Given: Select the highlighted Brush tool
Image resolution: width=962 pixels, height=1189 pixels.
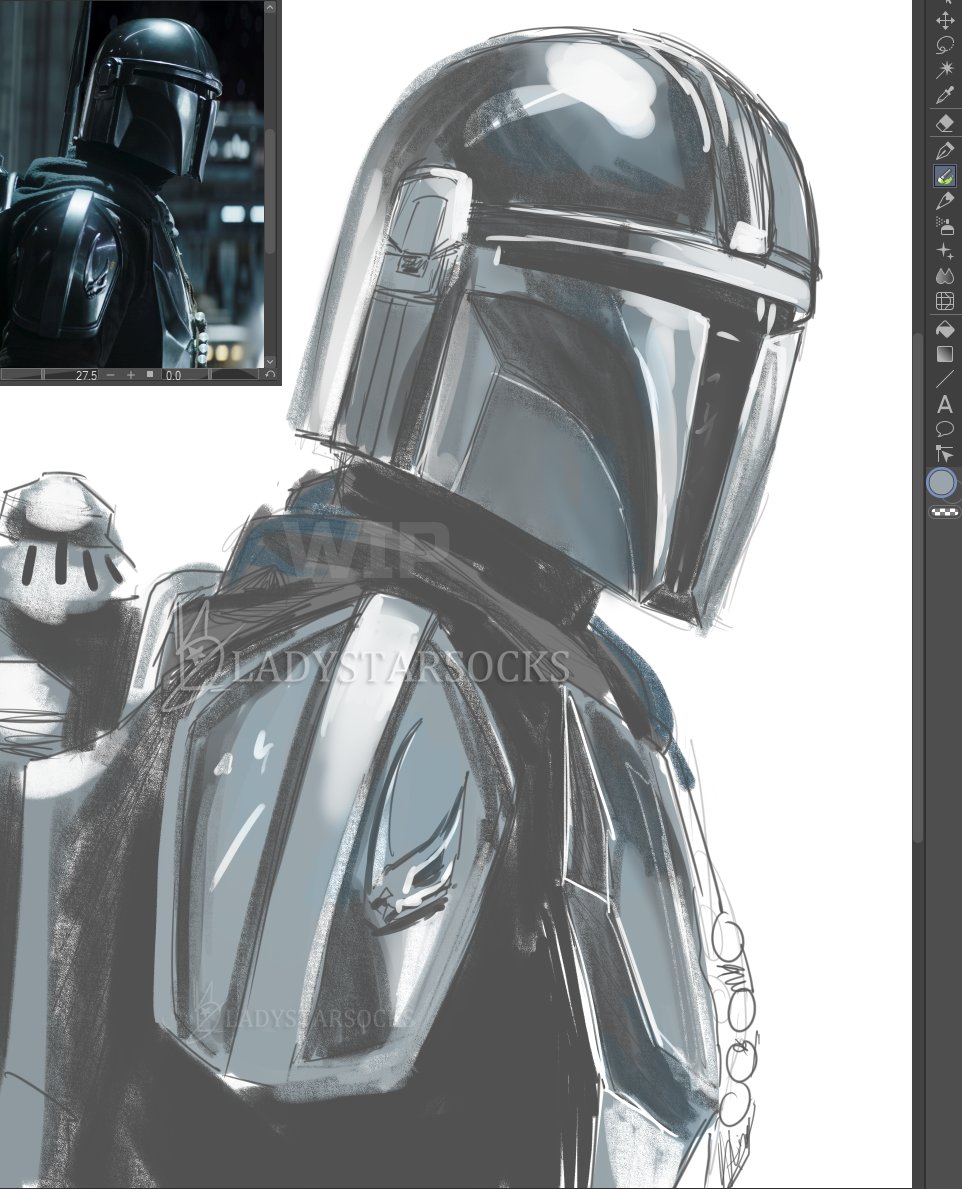Looking at the screenshot, I should tap(945, 176).
